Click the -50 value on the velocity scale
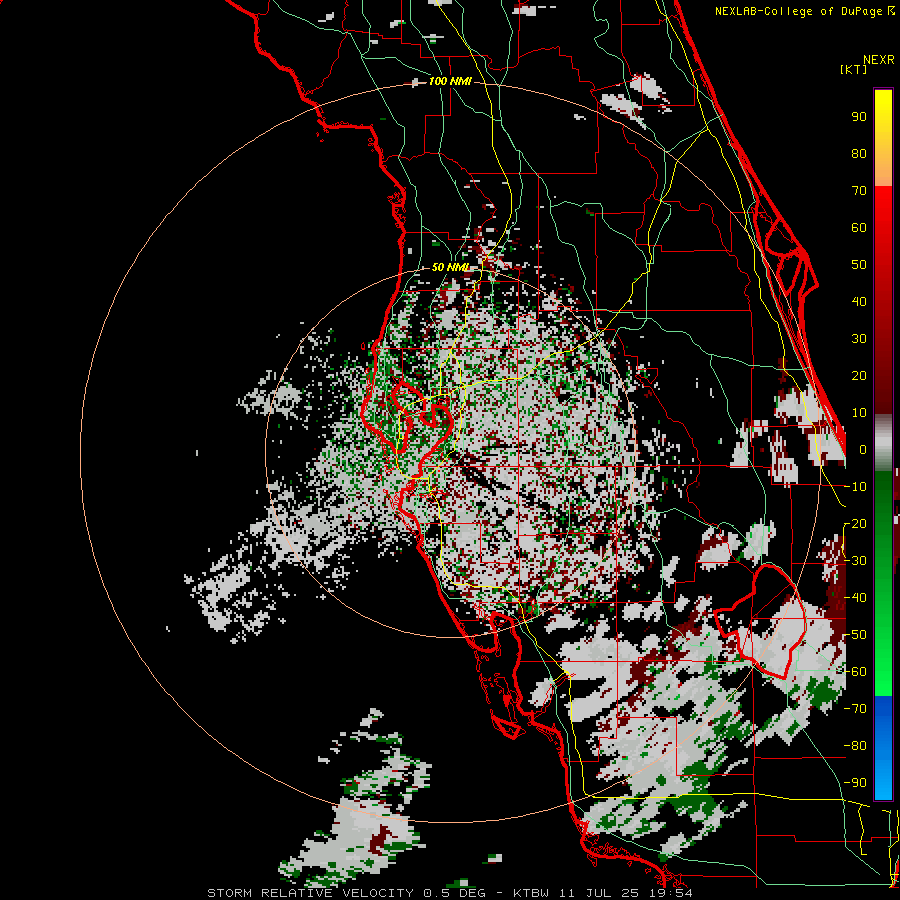This screenshot has height=900, width=900. pos(855,635)
